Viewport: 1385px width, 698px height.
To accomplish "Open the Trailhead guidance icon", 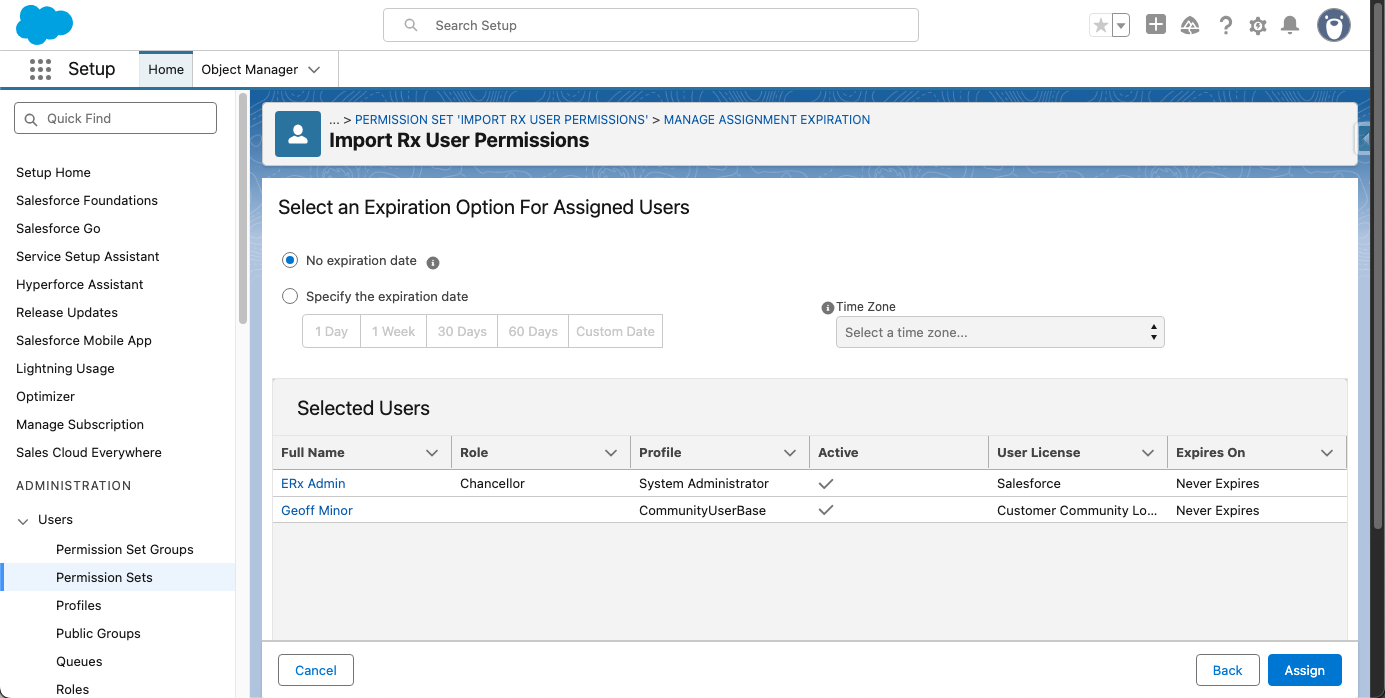I will (x=1190, y=26).
